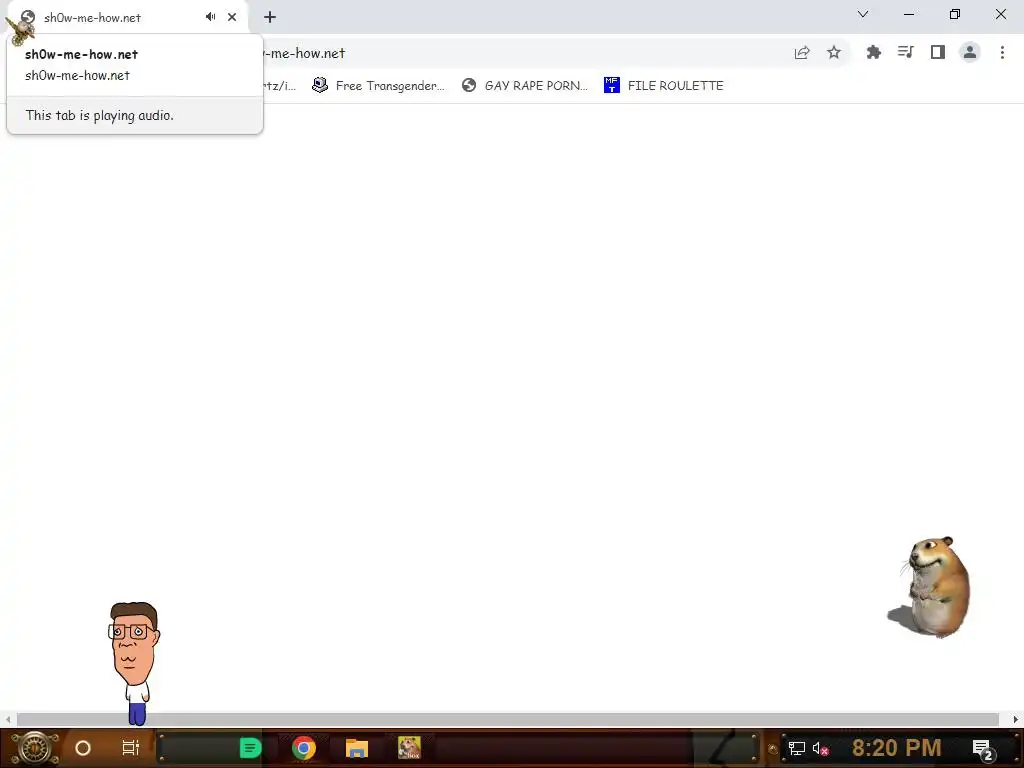
Task: Open the FILE ROULETTE bookmark
Action: tap(664, 86)
